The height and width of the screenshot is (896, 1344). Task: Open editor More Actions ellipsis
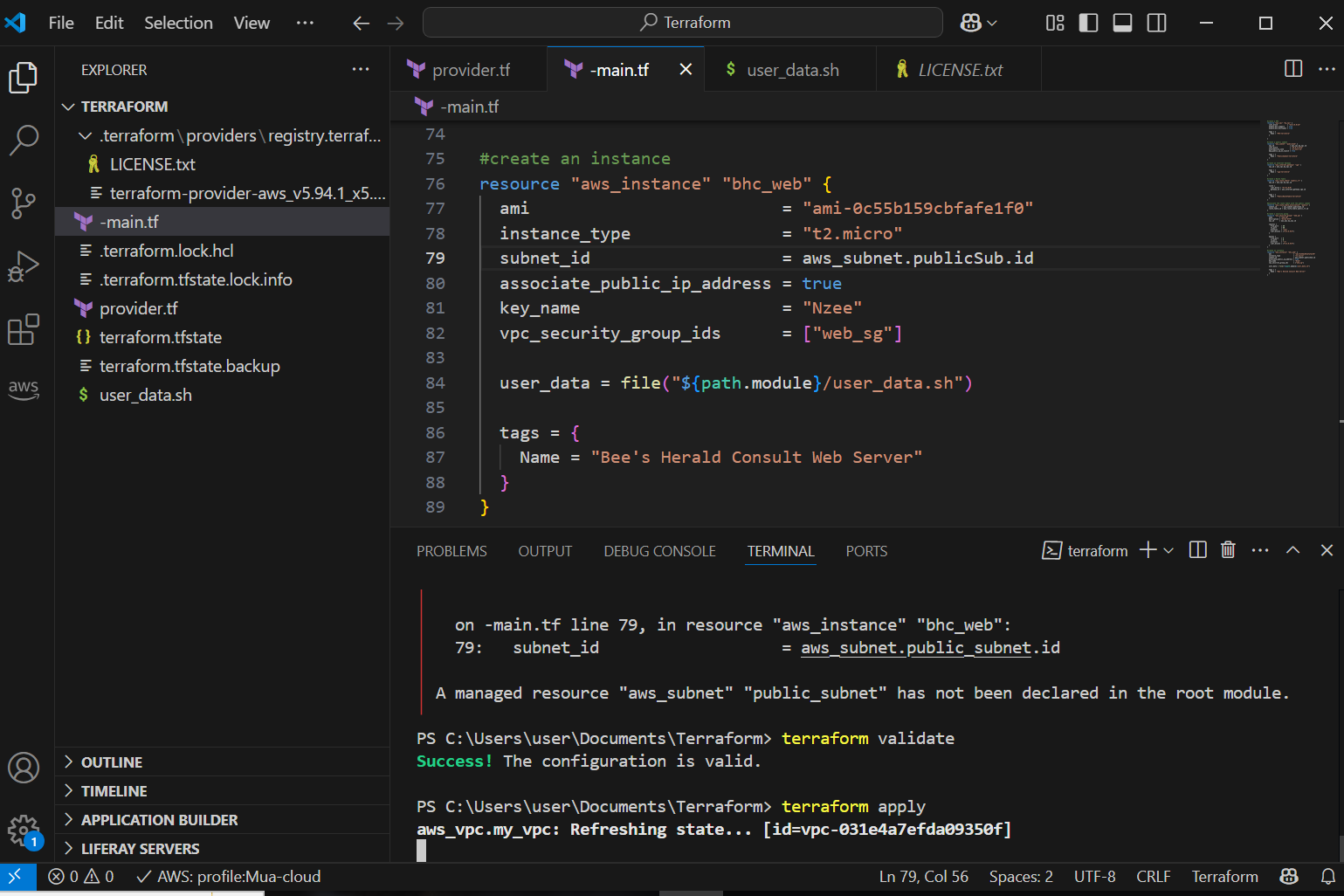[1327, 69]
